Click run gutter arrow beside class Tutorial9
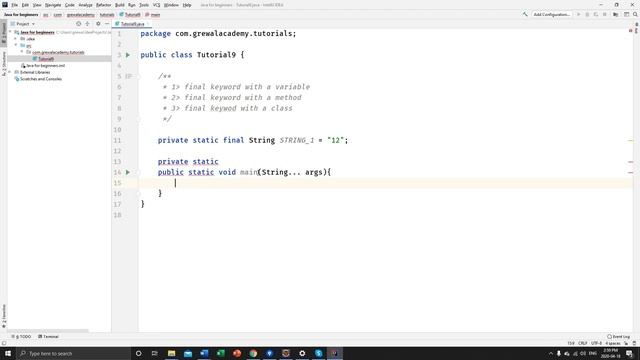The width and height of the screenshot is (640, 360). coord(128,55)
